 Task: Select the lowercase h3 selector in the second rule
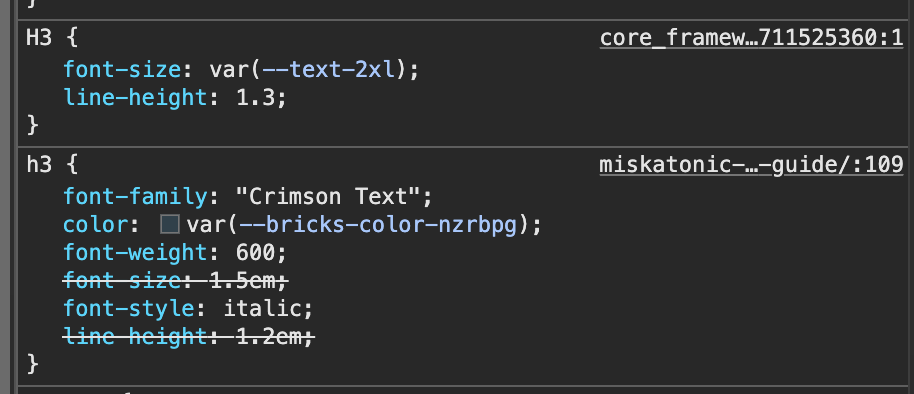[x=39, y=166]
